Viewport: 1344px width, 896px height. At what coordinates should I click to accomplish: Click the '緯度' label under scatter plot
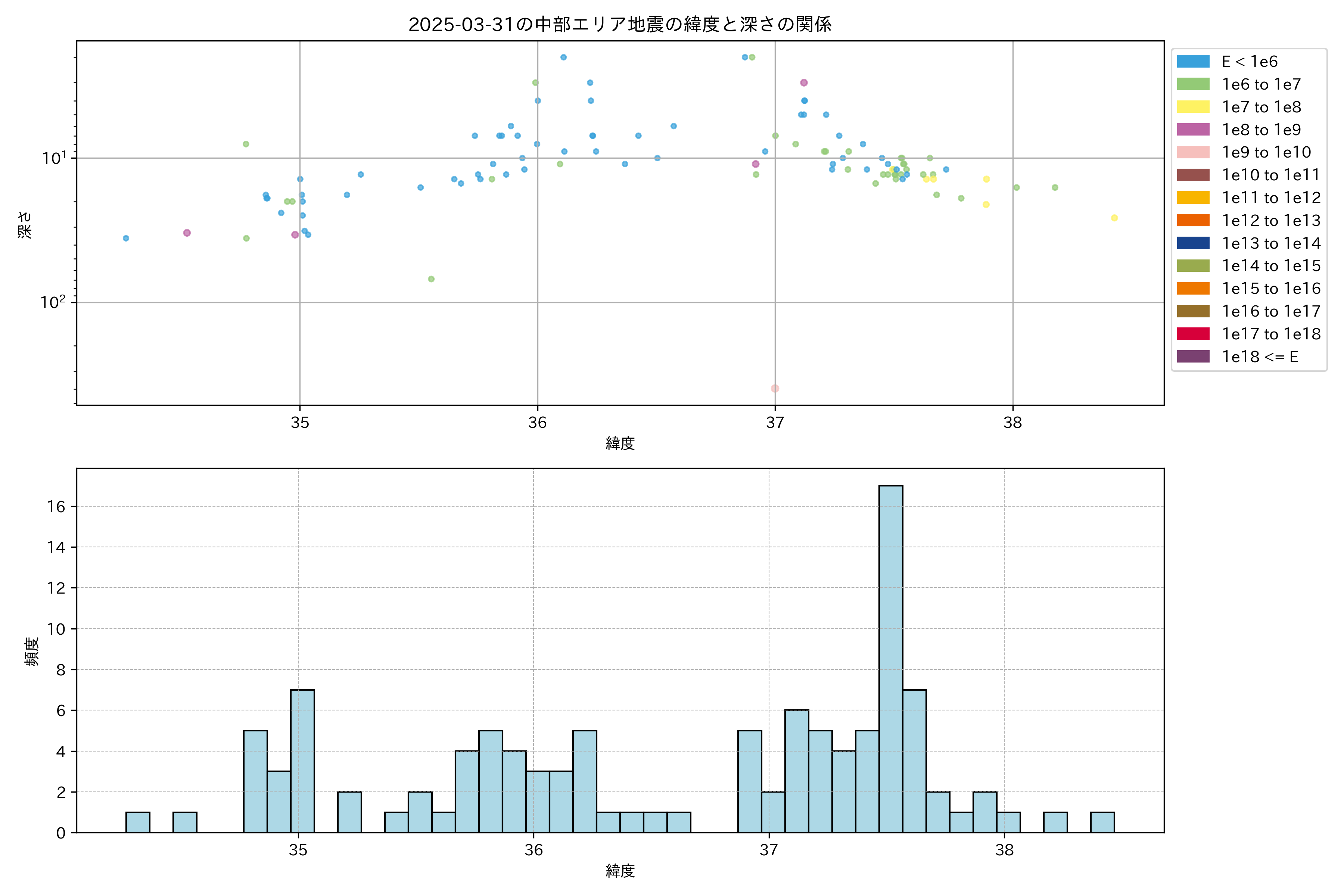point(620,444)
